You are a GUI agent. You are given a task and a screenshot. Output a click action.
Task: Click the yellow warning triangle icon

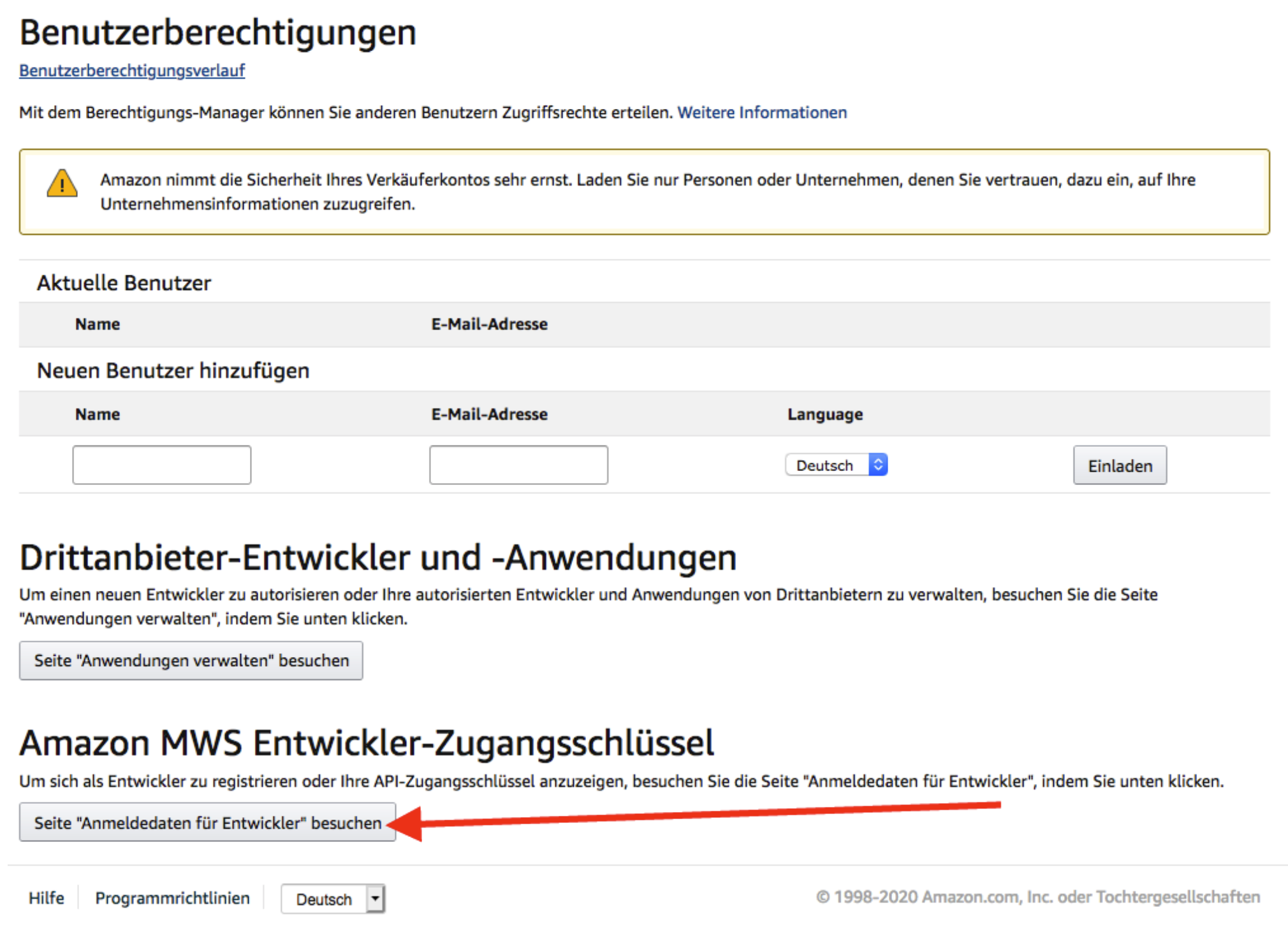[x=62, y=184]
